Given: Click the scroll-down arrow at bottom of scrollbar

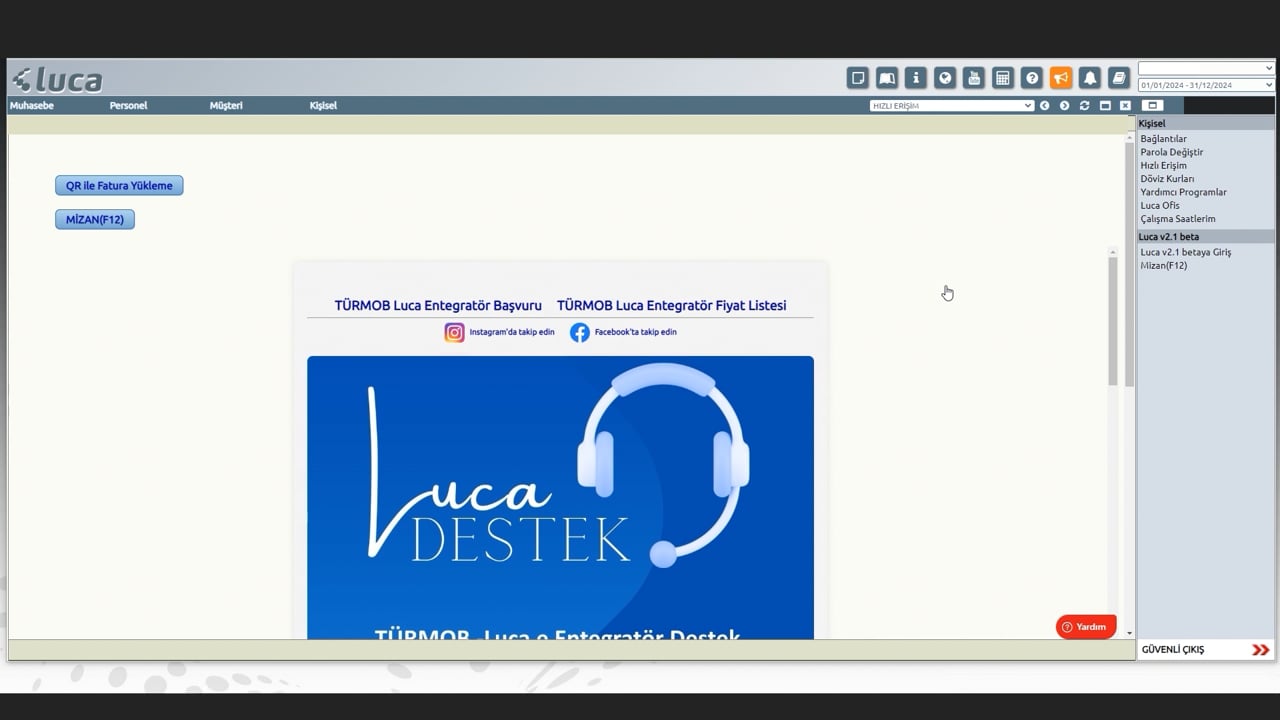Looking at the screenshot, I should [1130, 633].
